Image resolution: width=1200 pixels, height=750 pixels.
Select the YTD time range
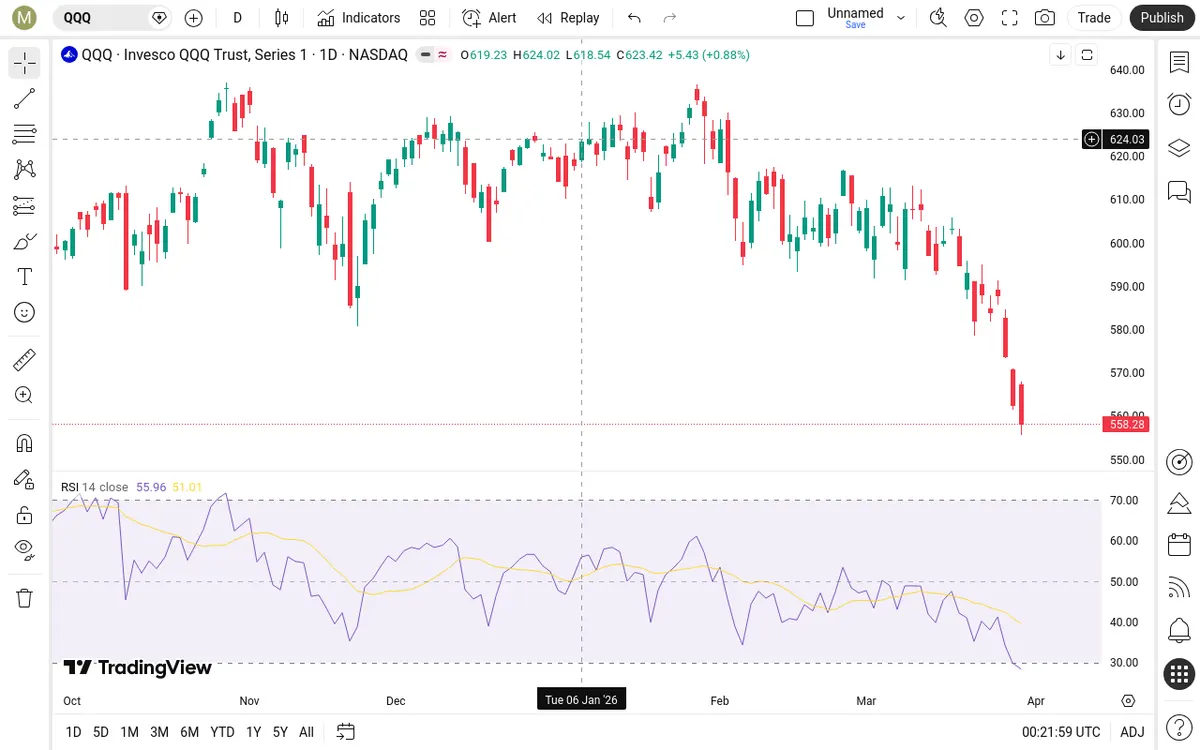tap(222, 732)
